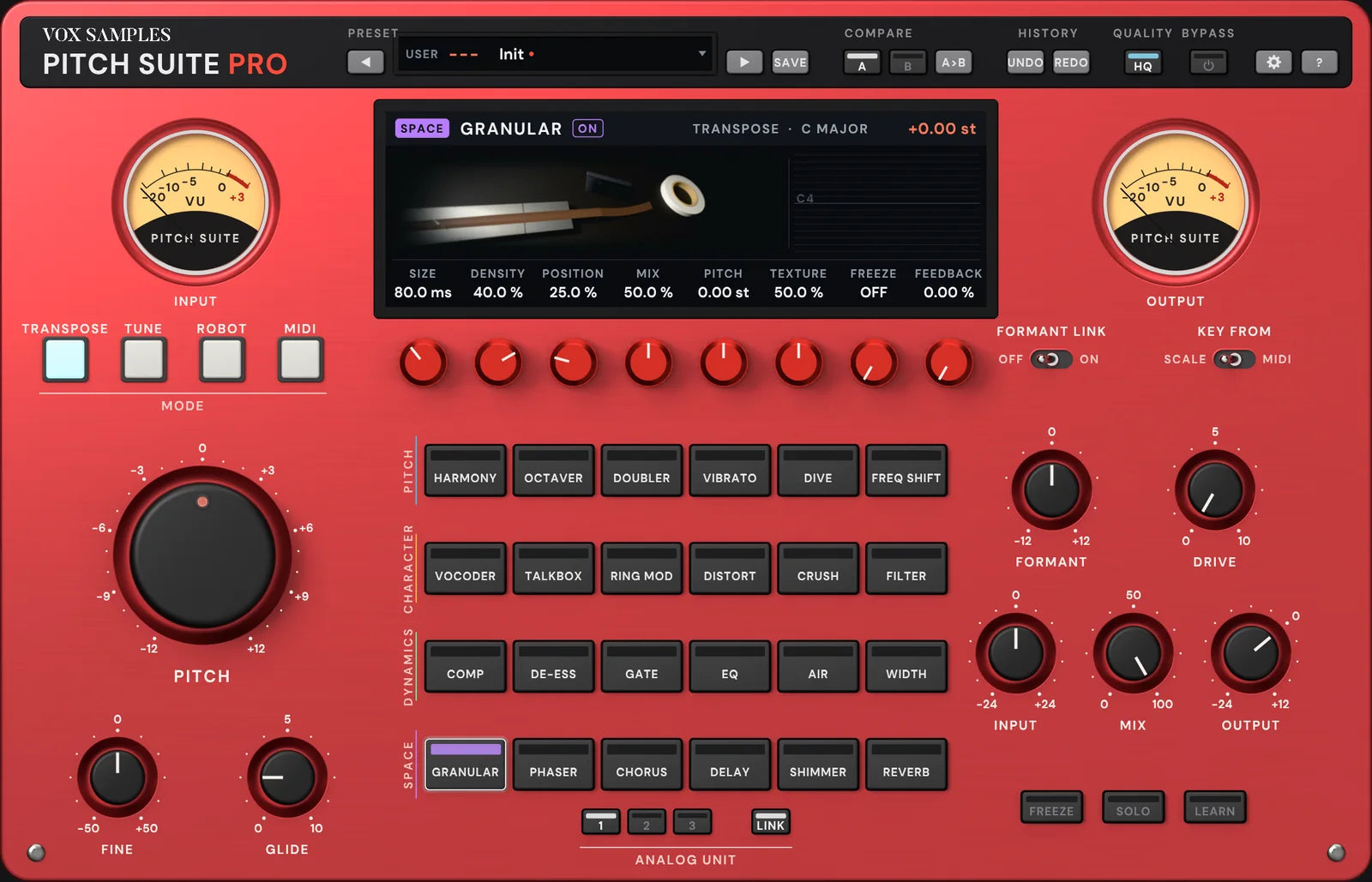Toggle the analog unit Link button
This screenshot has width=1372, height=882.
click(770, 822)
